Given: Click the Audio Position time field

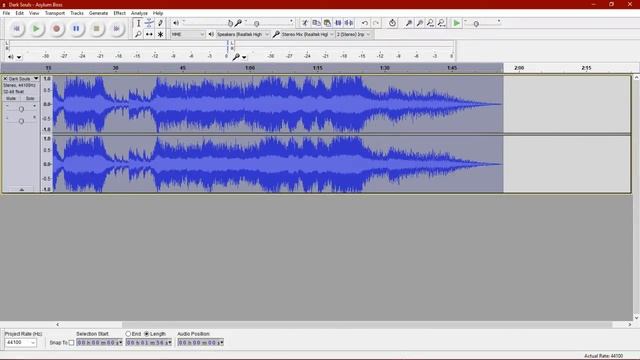Looking at the screenshot, I should 200,342.
